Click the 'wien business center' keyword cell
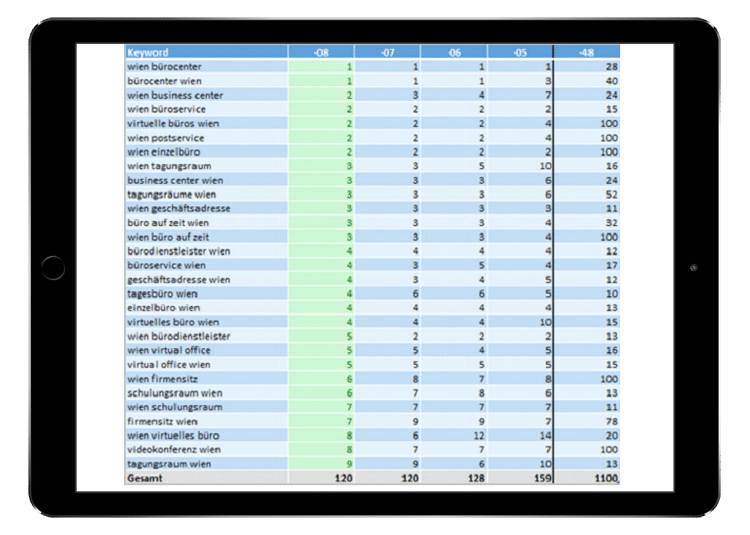The height and width of the screenshot is (535, 750). (205, 95)
